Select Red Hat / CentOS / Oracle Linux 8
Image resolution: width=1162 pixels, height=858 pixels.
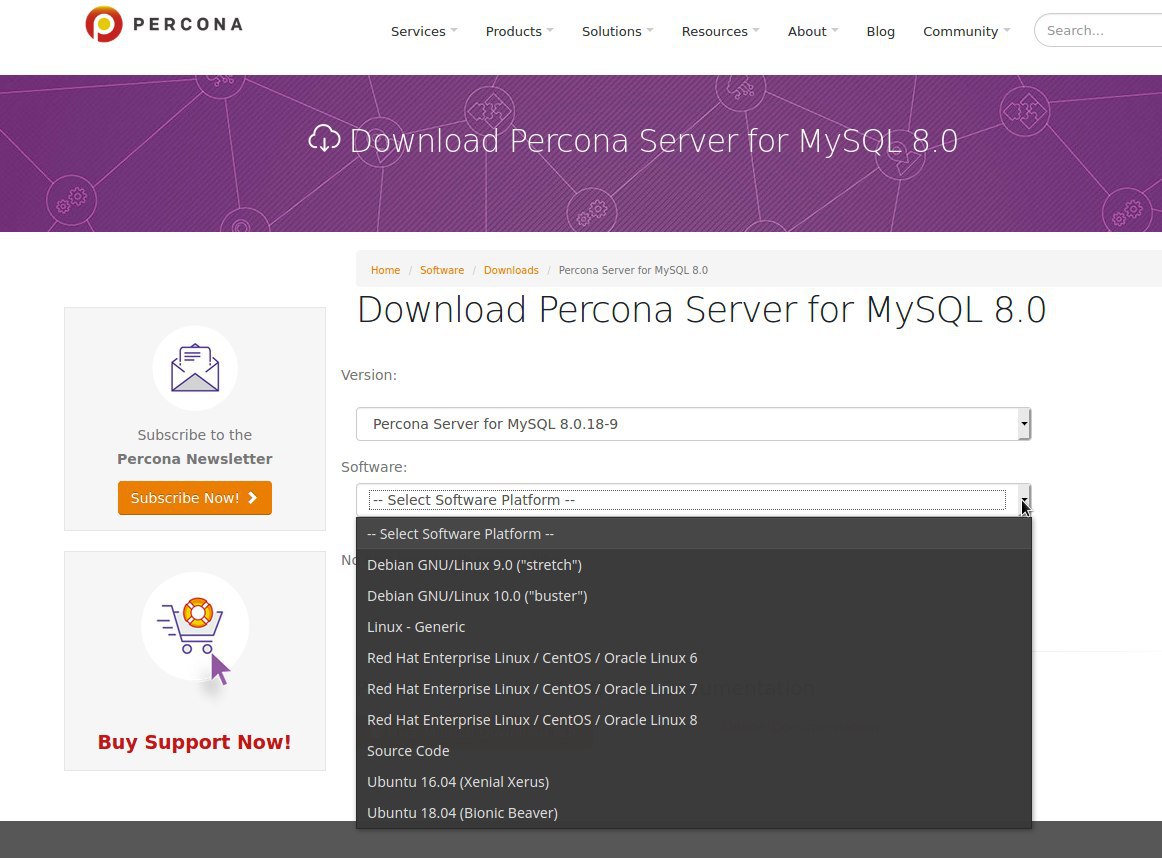(694, 720)
